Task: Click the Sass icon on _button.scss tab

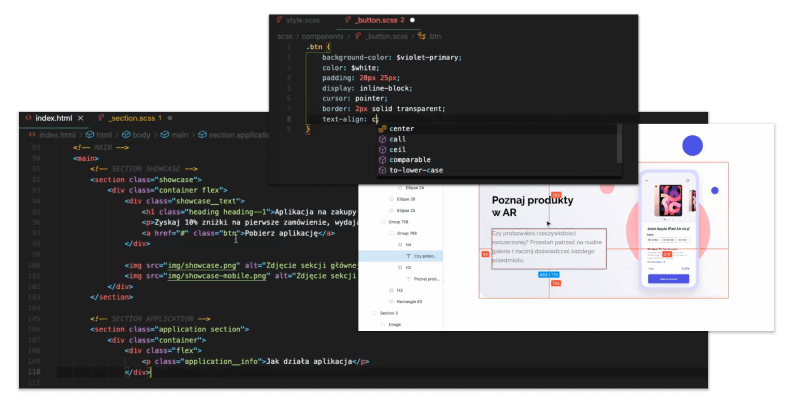Action: [x=348, y=20]
